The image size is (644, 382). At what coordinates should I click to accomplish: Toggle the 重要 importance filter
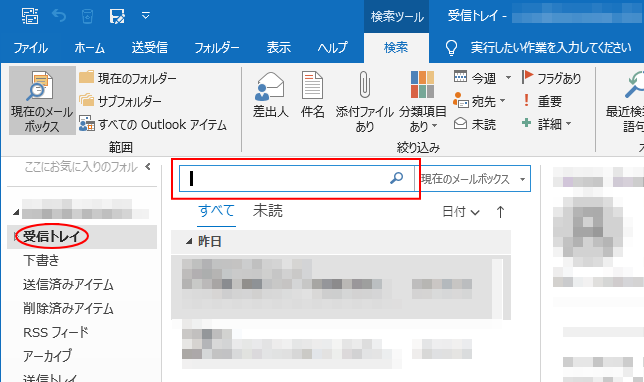point(542,101)
